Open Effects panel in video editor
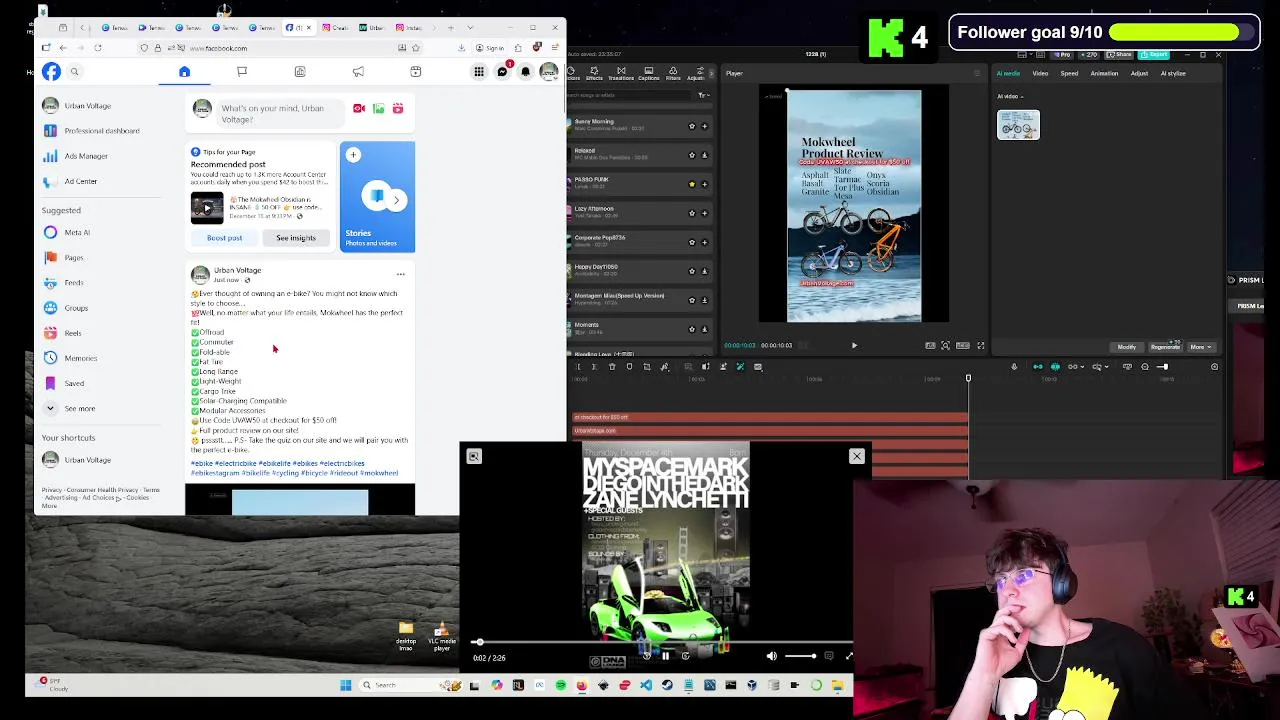 pyautogui.click(x=594, y=73)
